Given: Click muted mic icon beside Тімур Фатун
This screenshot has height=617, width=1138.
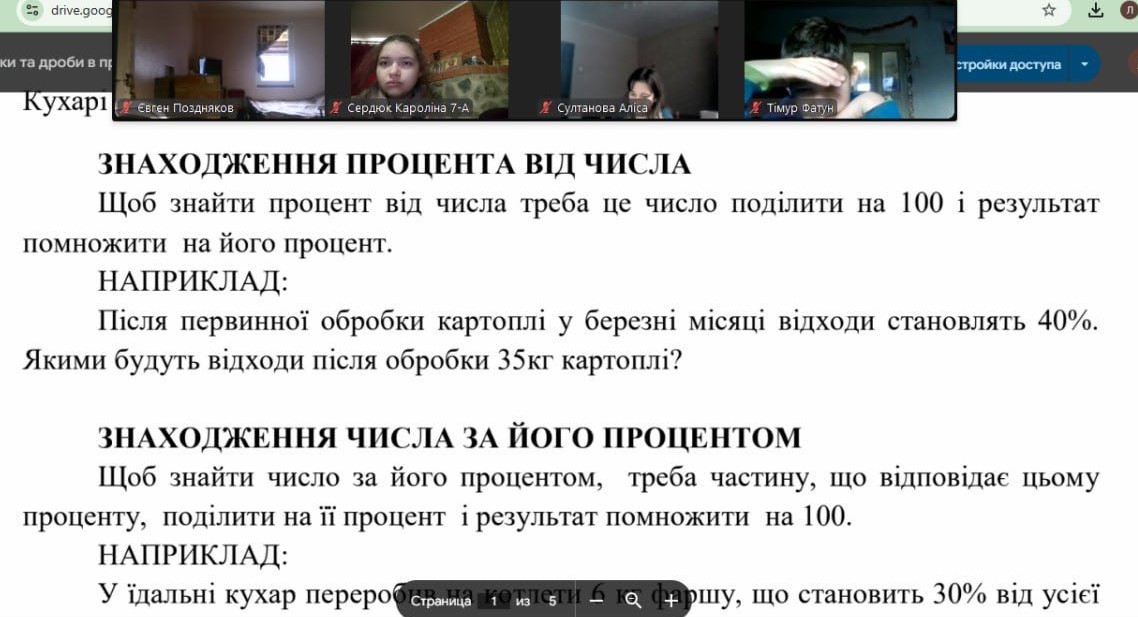Looking at the screenshot, I should [x=757, y=108].
